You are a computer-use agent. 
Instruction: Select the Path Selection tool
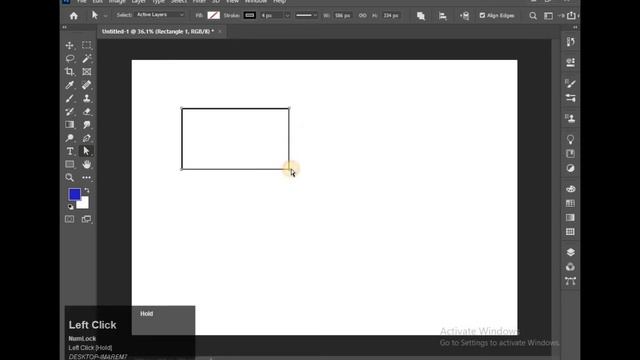pos(87,151)
